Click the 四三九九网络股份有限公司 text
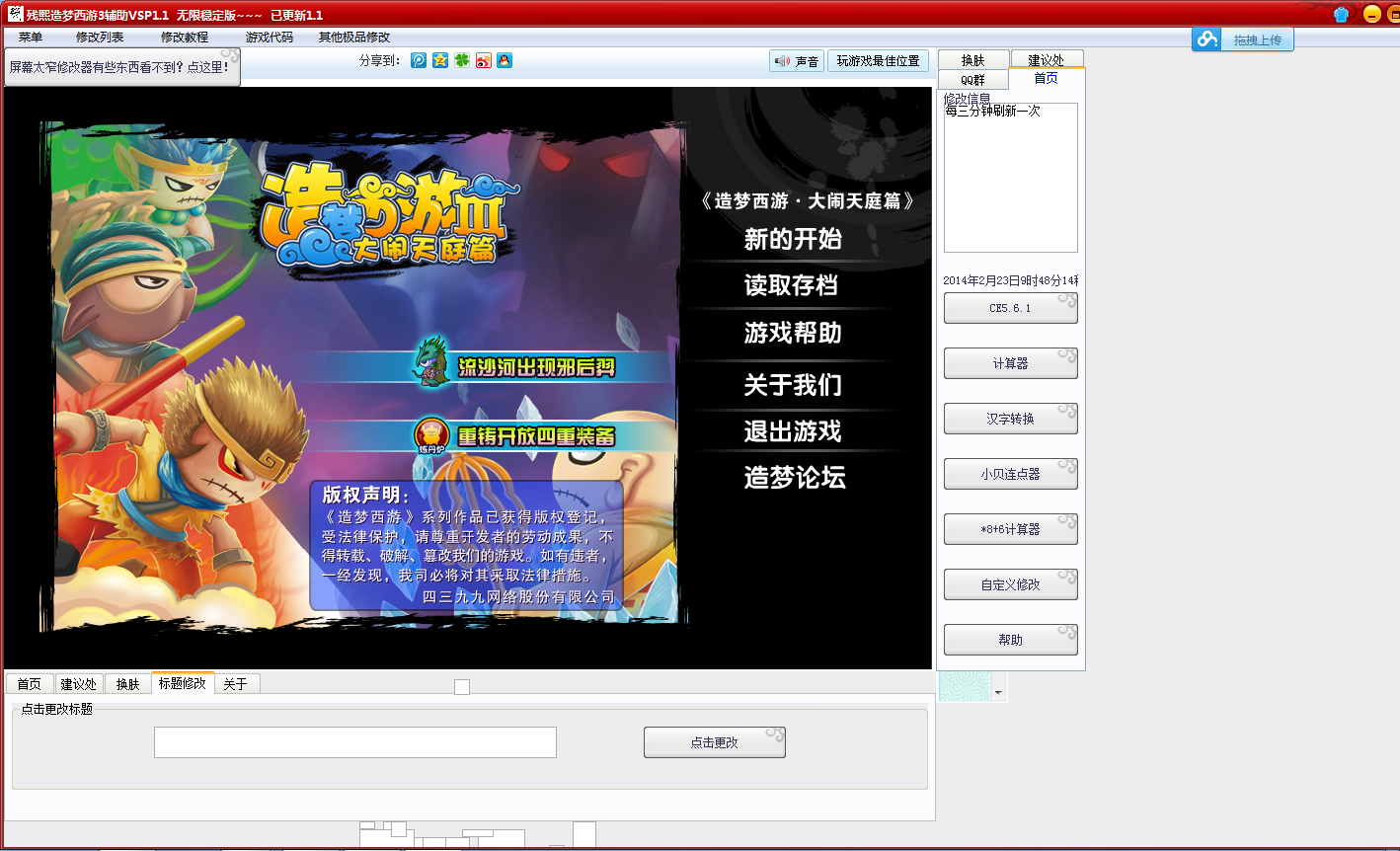Viewport: 1400px width, 851px height. [x=518, y=597]
